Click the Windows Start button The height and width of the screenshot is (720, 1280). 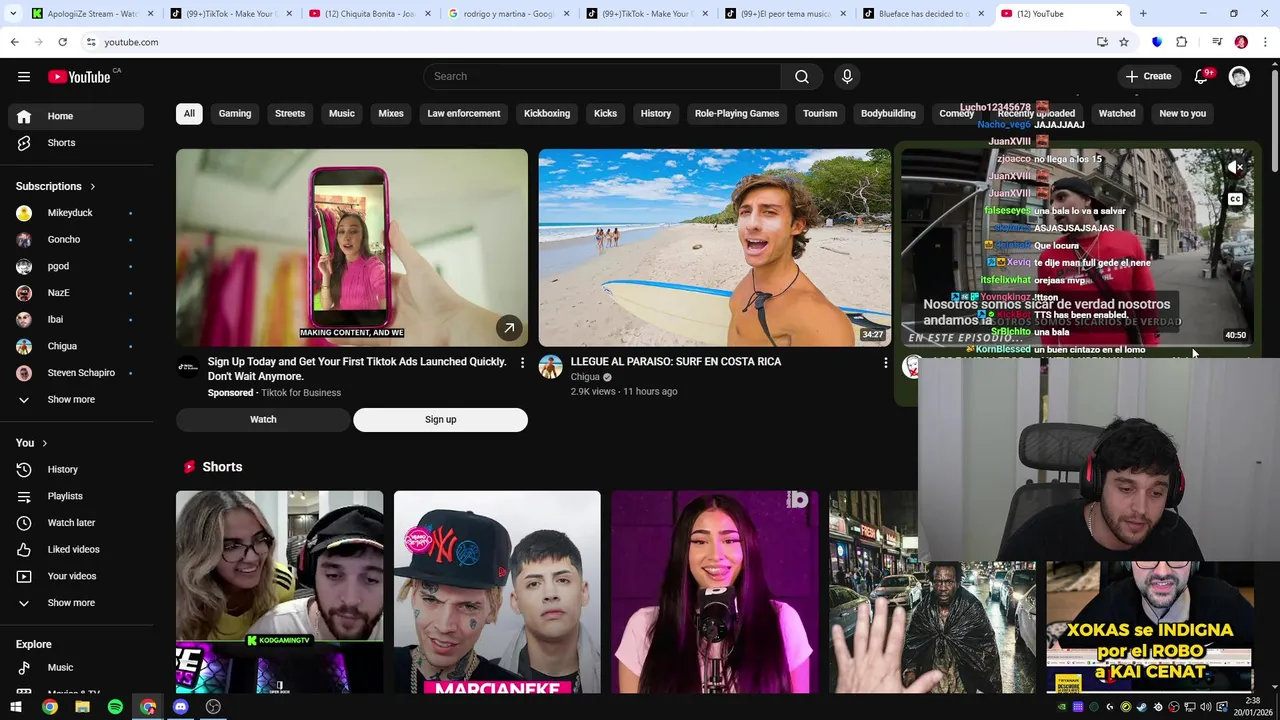(x=17, y=707)
